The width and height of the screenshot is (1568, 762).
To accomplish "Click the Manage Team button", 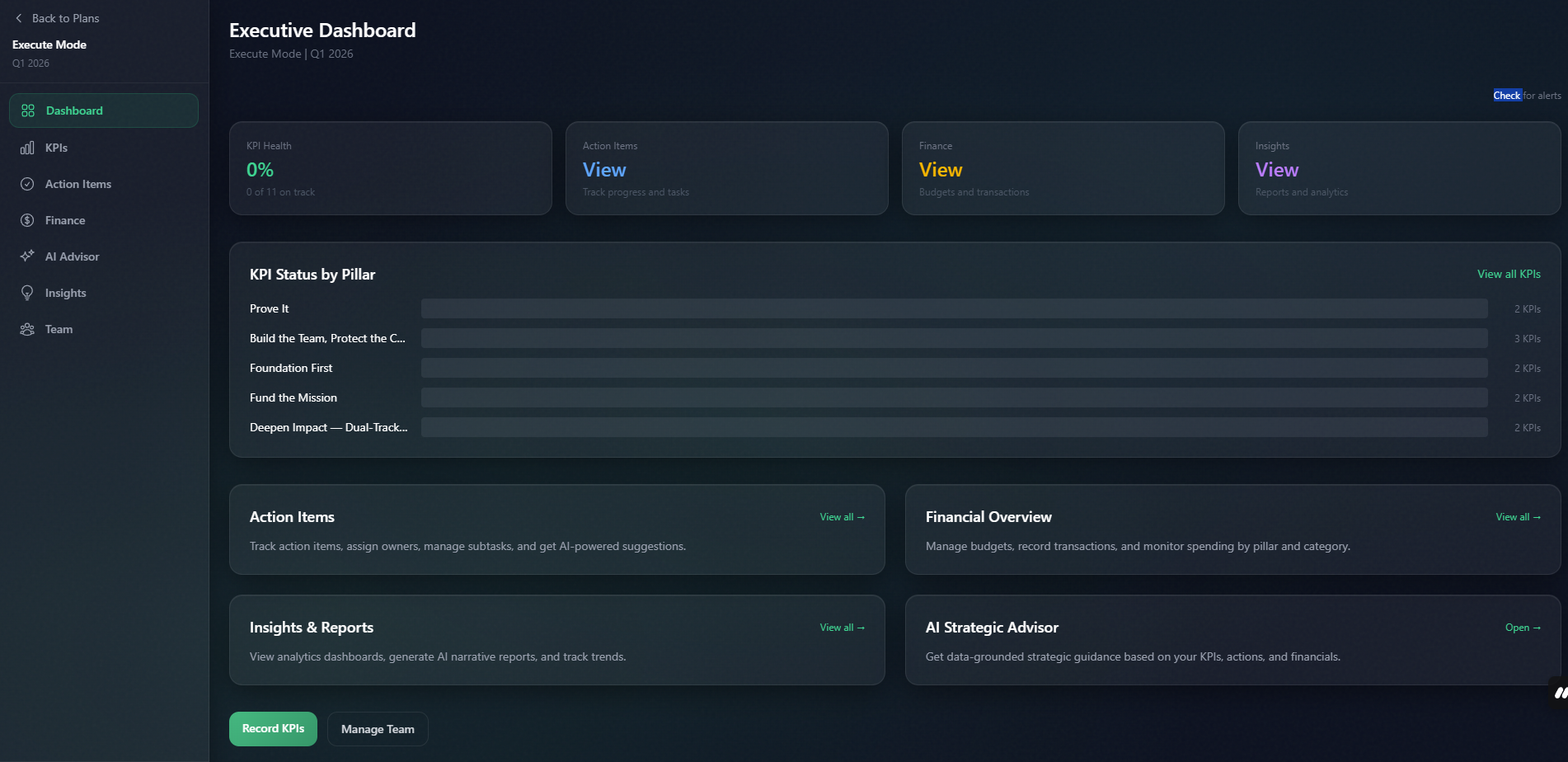I will tap(378, 728).
